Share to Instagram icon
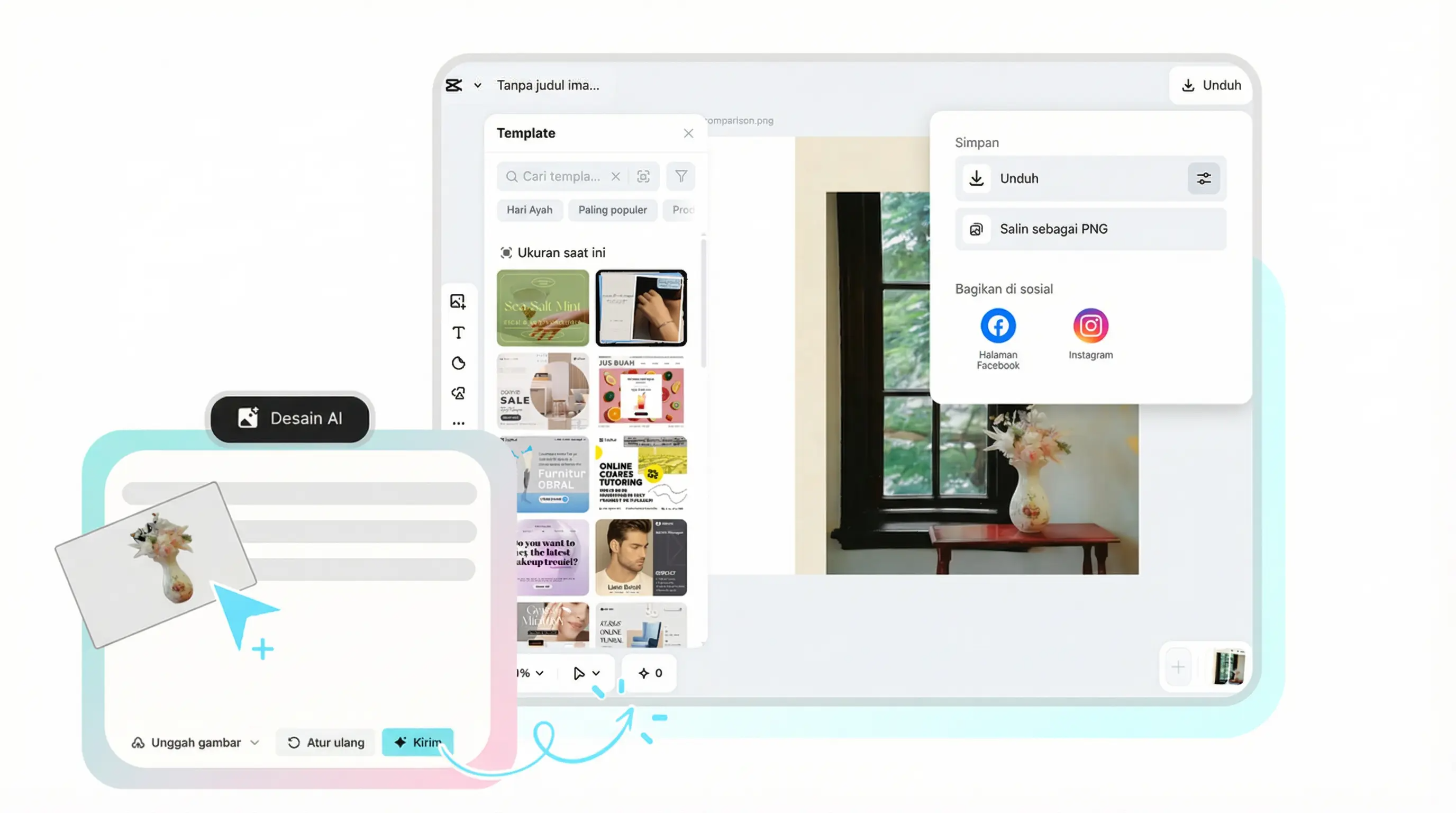The width and height of the screenshot is (1456, 813). [x=1090, y=326]
